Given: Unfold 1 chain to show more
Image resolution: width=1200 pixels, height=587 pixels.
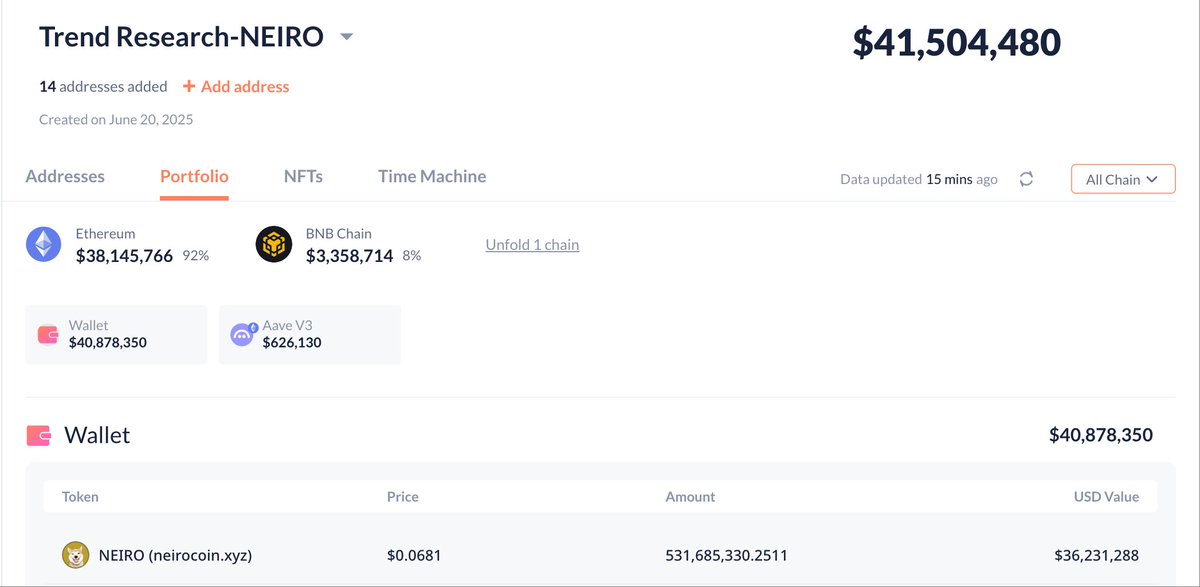Looking at the screenshot, I should pyautogui.click(x=532, y=244).
